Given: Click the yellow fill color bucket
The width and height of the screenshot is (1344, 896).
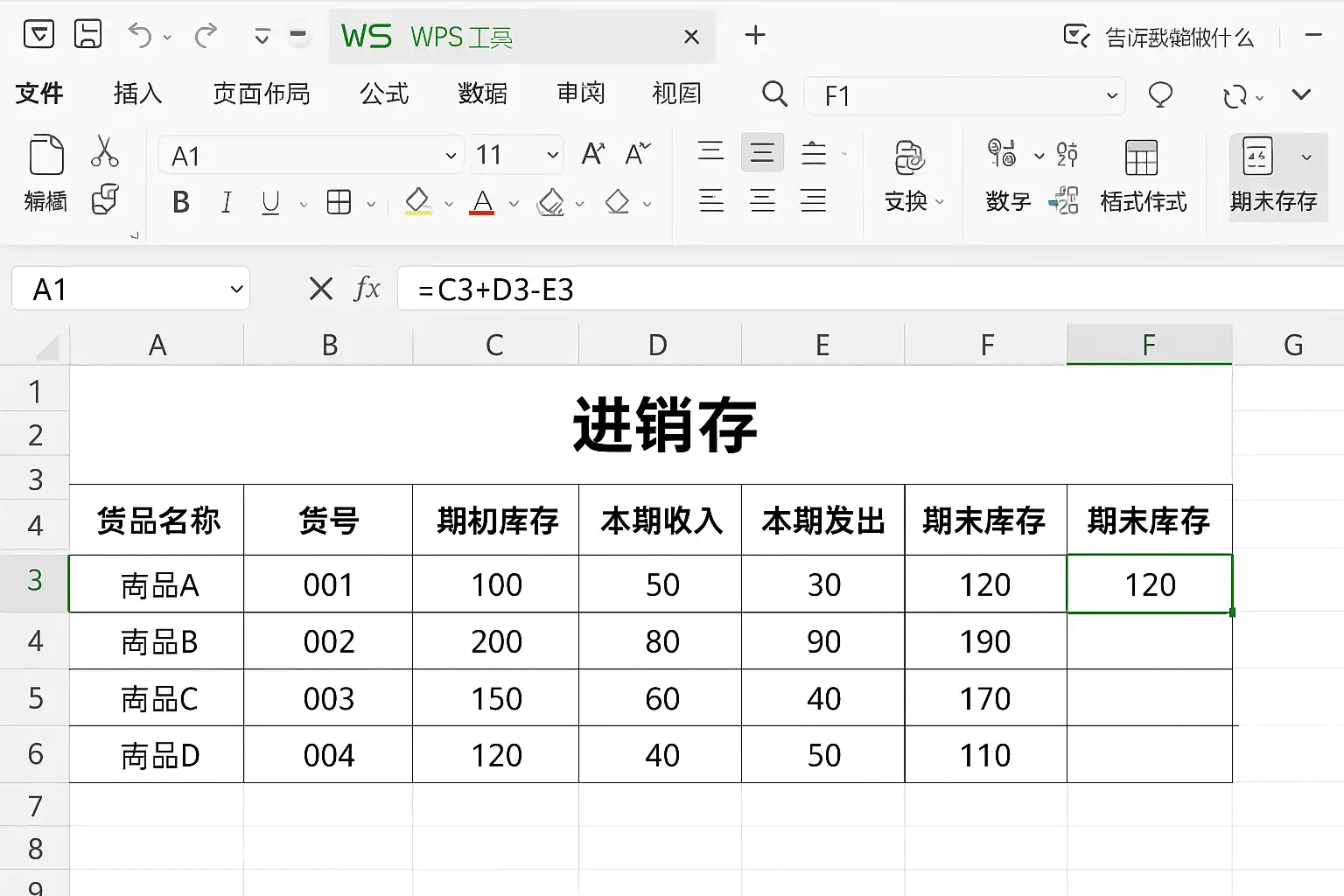Looking at the screenshot, I should point(418,202).
